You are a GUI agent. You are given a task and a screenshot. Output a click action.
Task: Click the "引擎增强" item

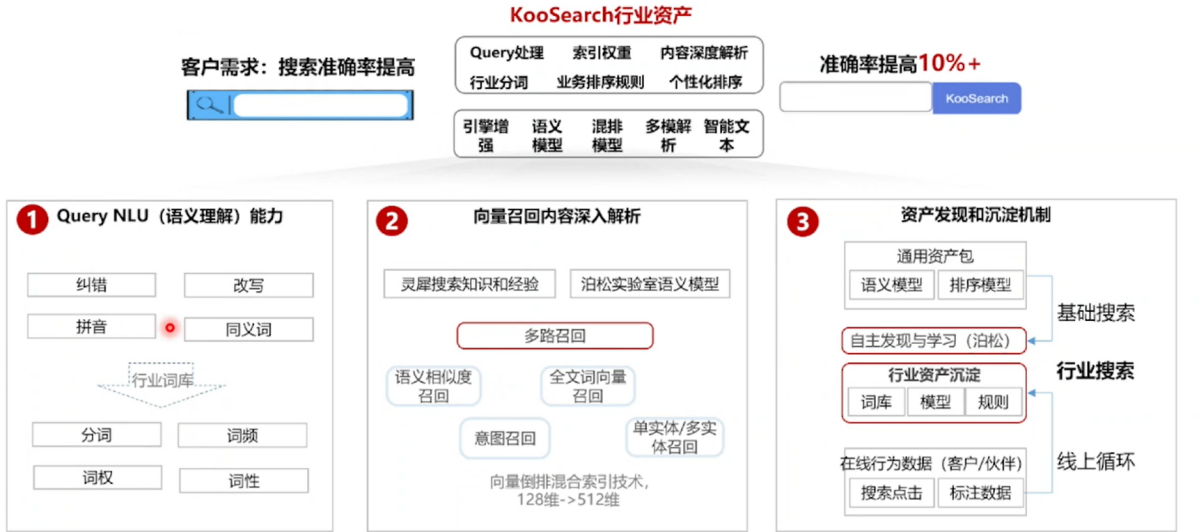(486, 135)
